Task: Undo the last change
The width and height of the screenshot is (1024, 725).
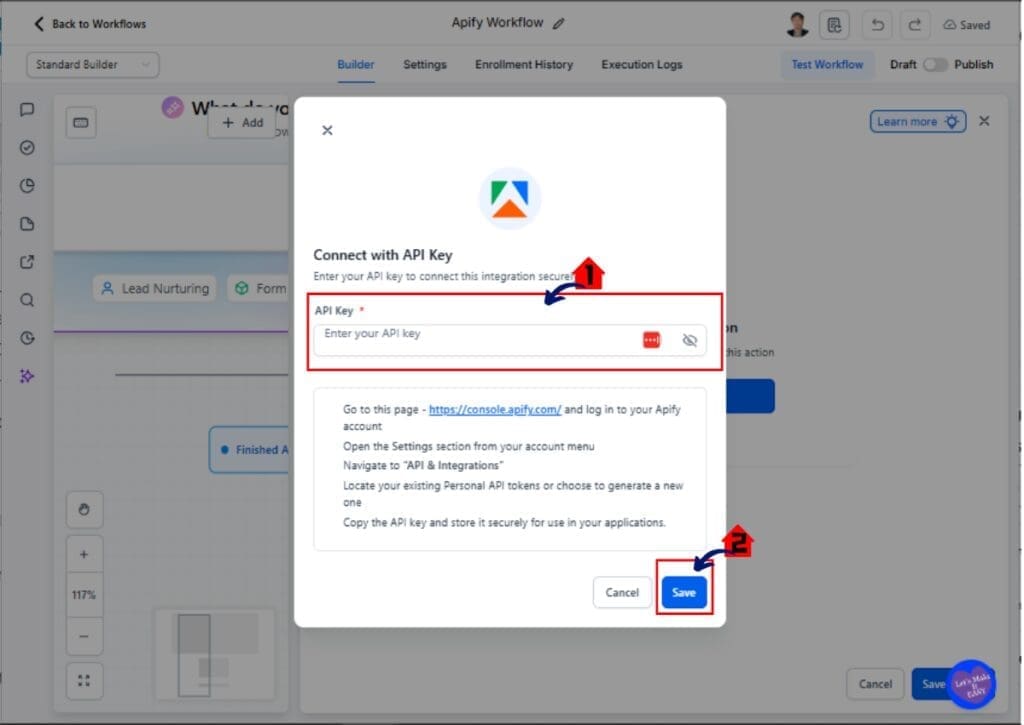Action: (x=877, y=25)
